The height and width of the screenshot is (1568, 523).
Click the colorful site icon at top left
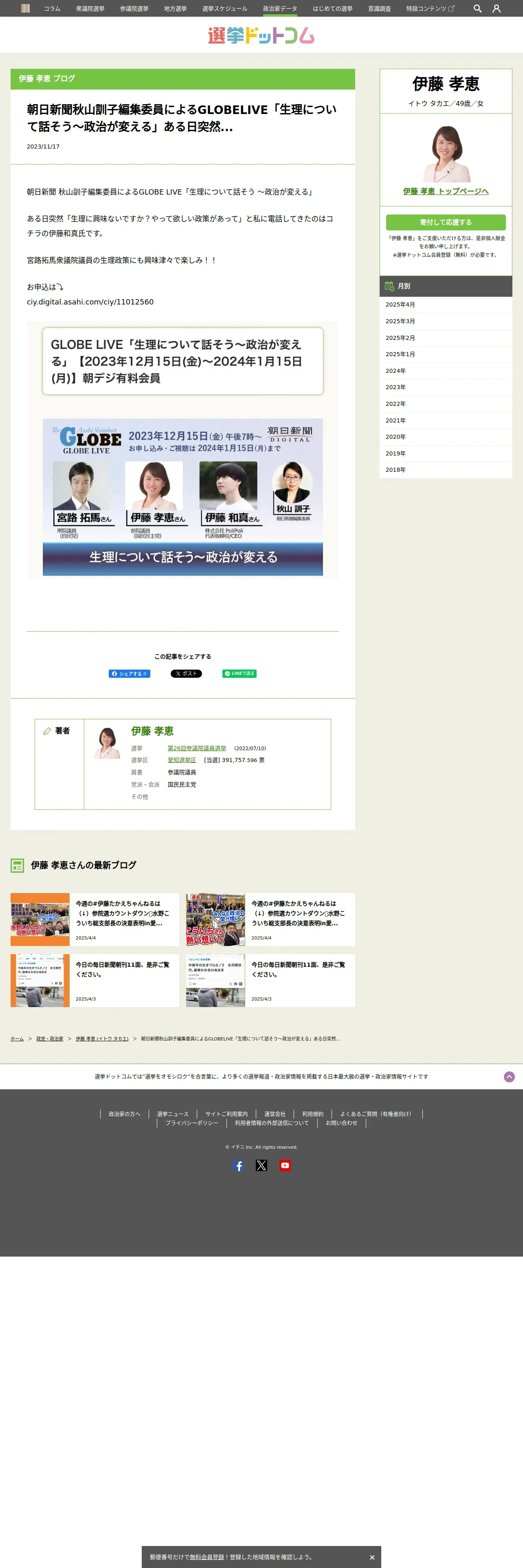pos(25,9)
